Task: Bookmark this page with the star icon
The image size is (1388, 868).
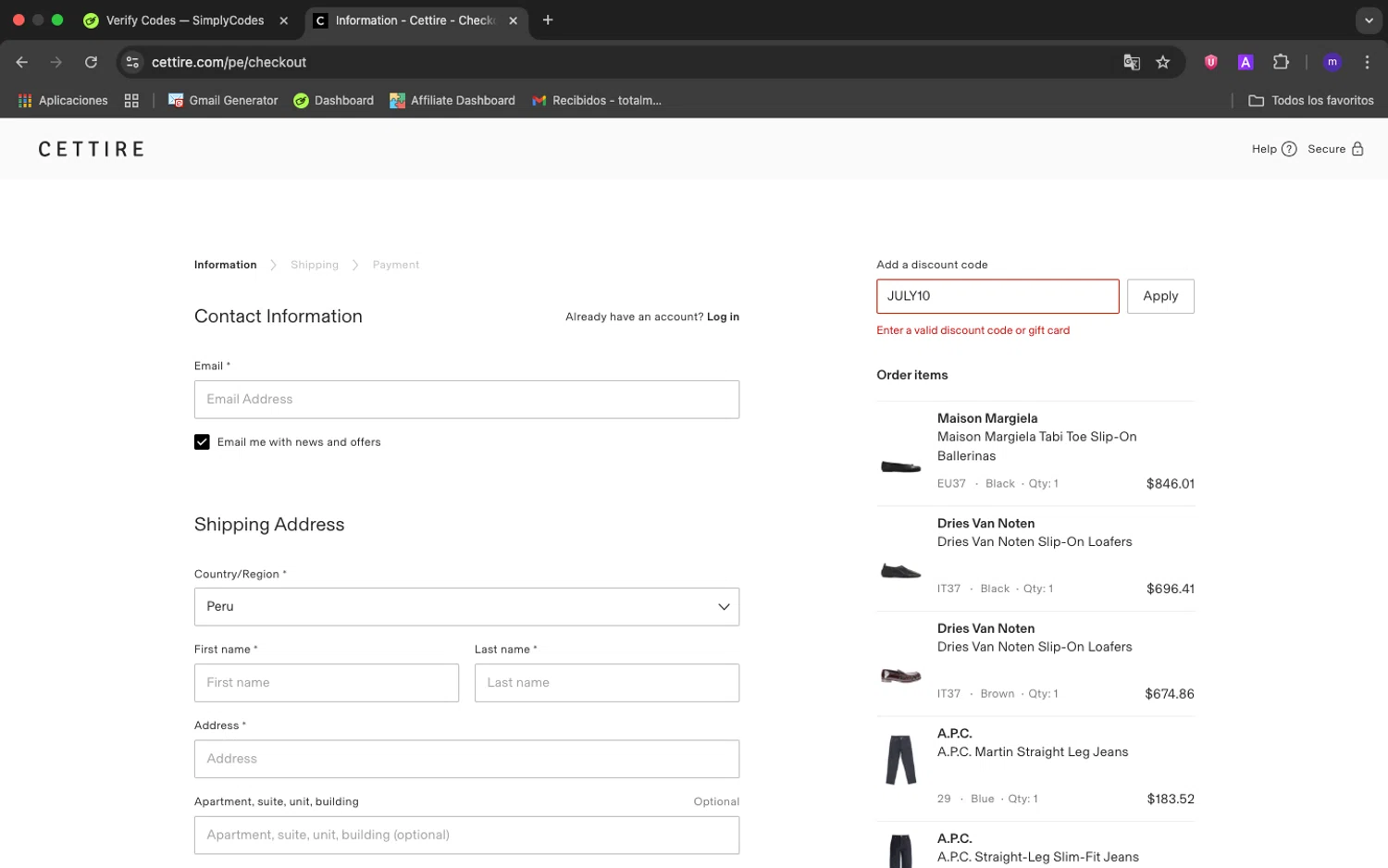Action: tap(1163, 62)
